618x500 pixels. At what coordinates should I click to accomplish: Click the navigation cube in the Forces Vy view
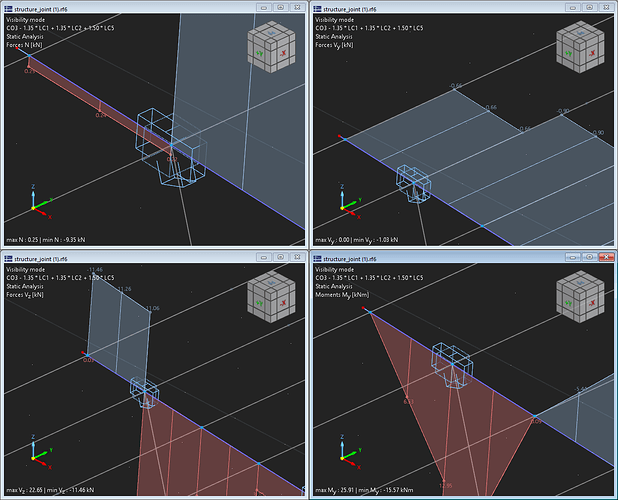[581, 44]
